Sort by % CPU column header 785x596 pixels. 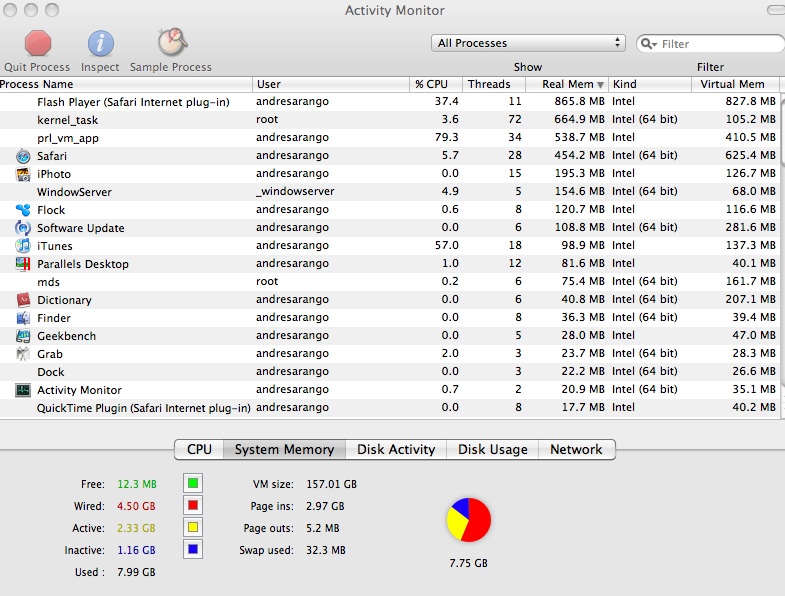click(x=436, y=84)
